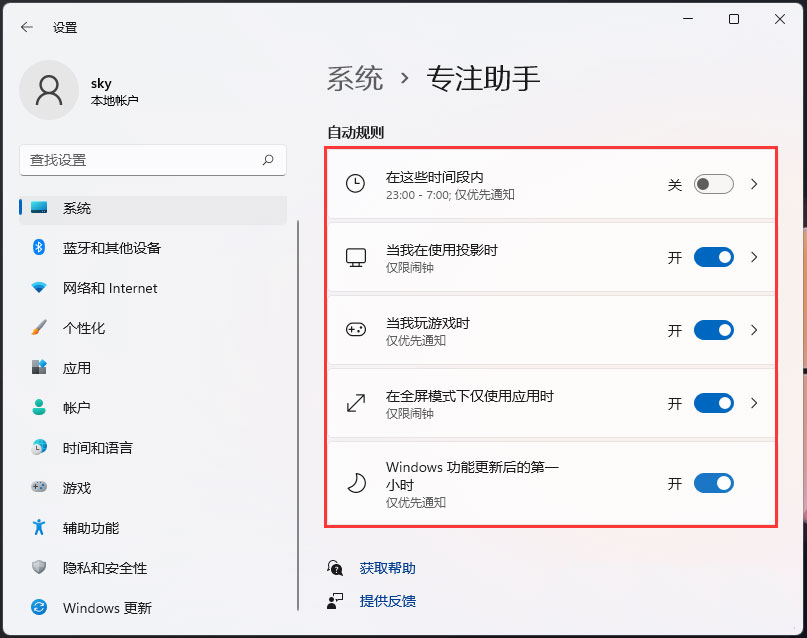Click the search magnifier icon
Viewport: 807px width, 638px height.
tap(268, 160)
